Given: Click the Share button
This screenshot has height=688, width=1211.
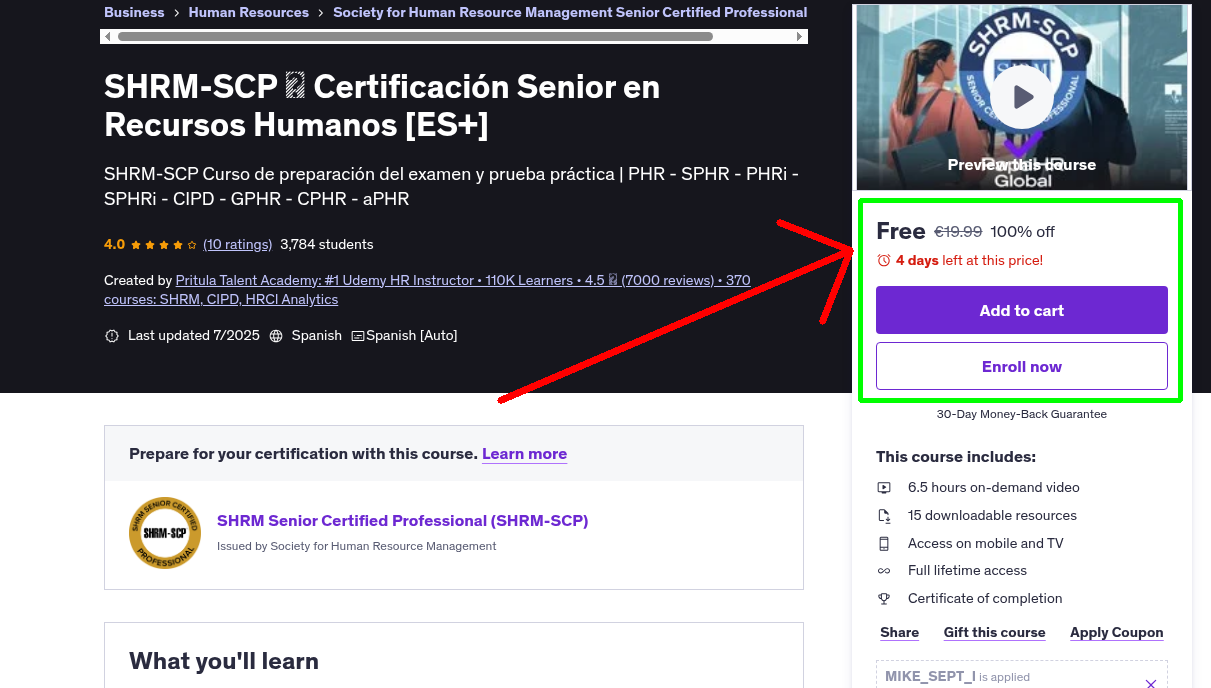Looking at the screenshot, I should click(899, 633).
